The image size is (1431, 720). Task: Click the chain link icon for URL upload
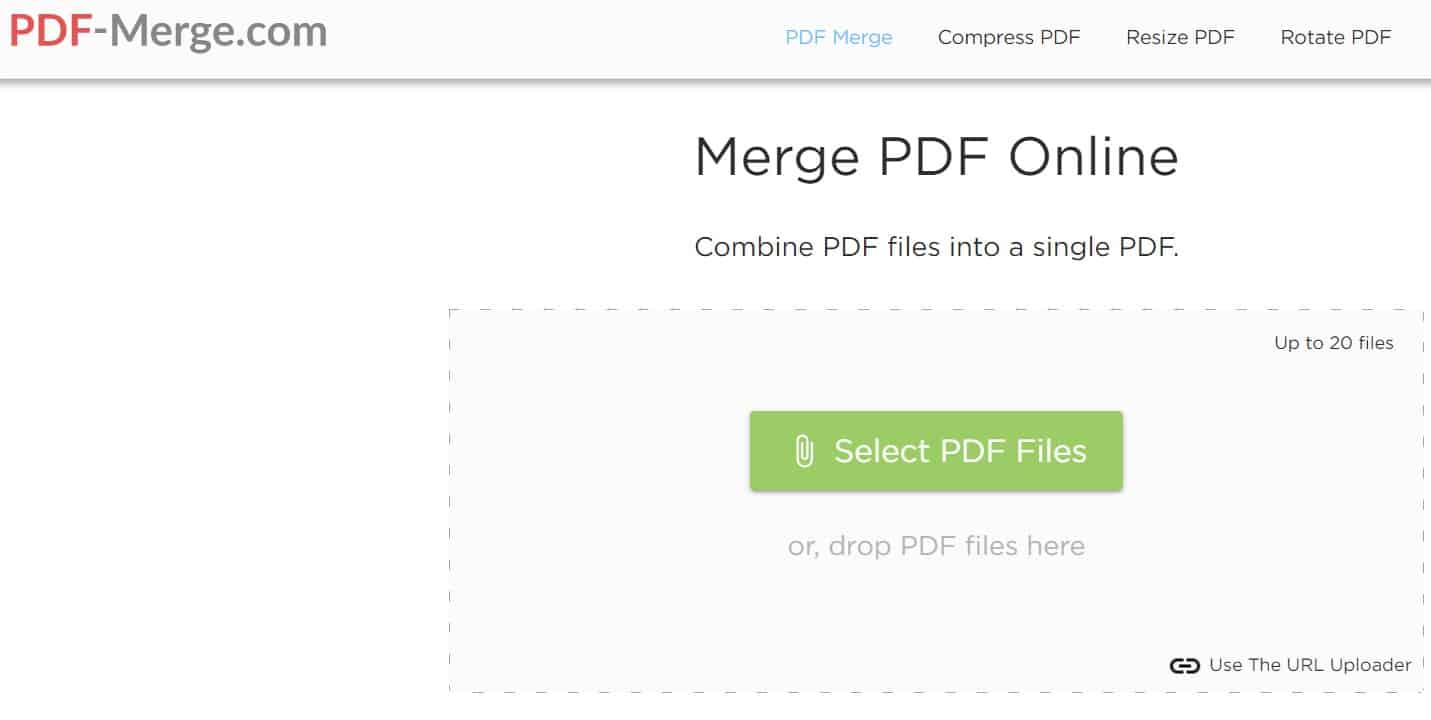pos(1184,666)
